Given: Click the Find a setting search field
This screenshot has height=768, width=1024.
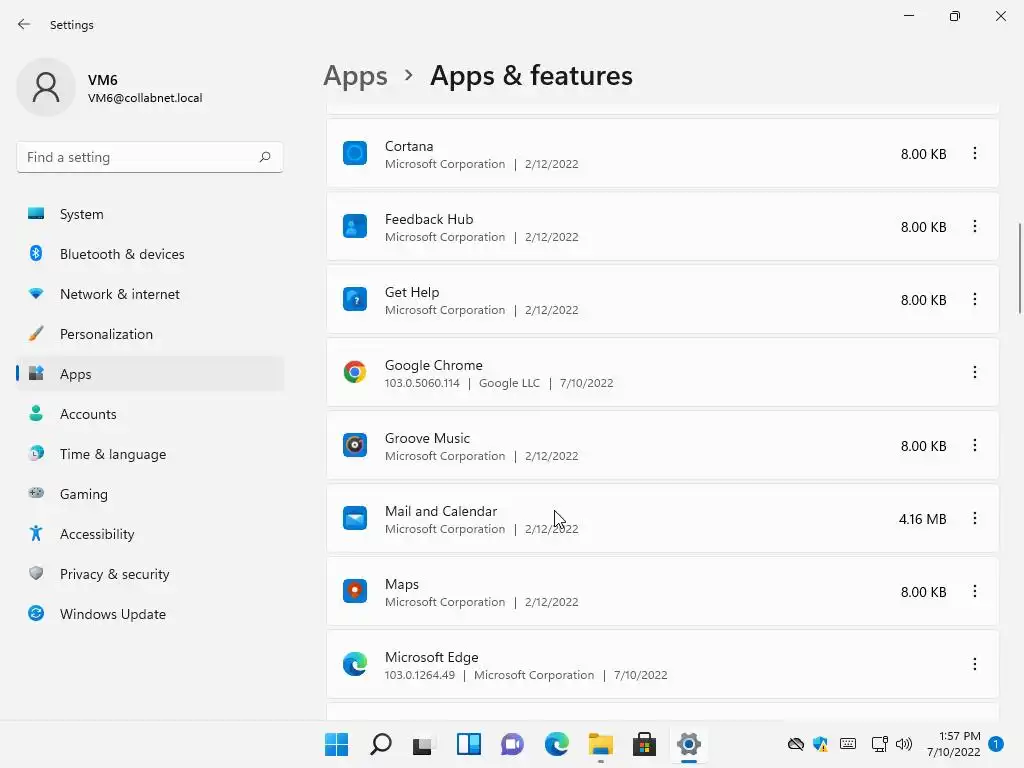Looking at the screenshot, I should [x=150, y=157].
